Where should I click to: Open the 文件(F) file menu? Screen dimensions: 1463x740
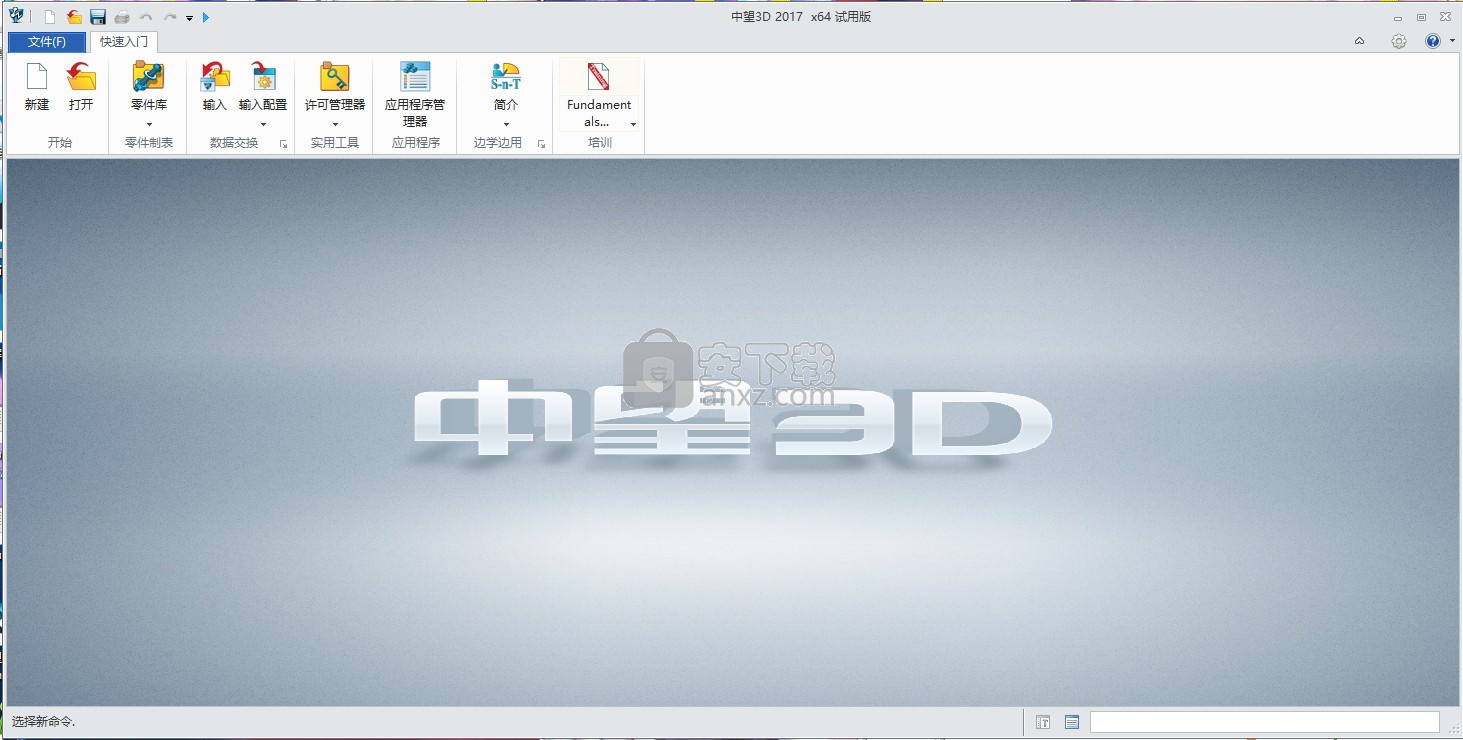pos(47,42)
